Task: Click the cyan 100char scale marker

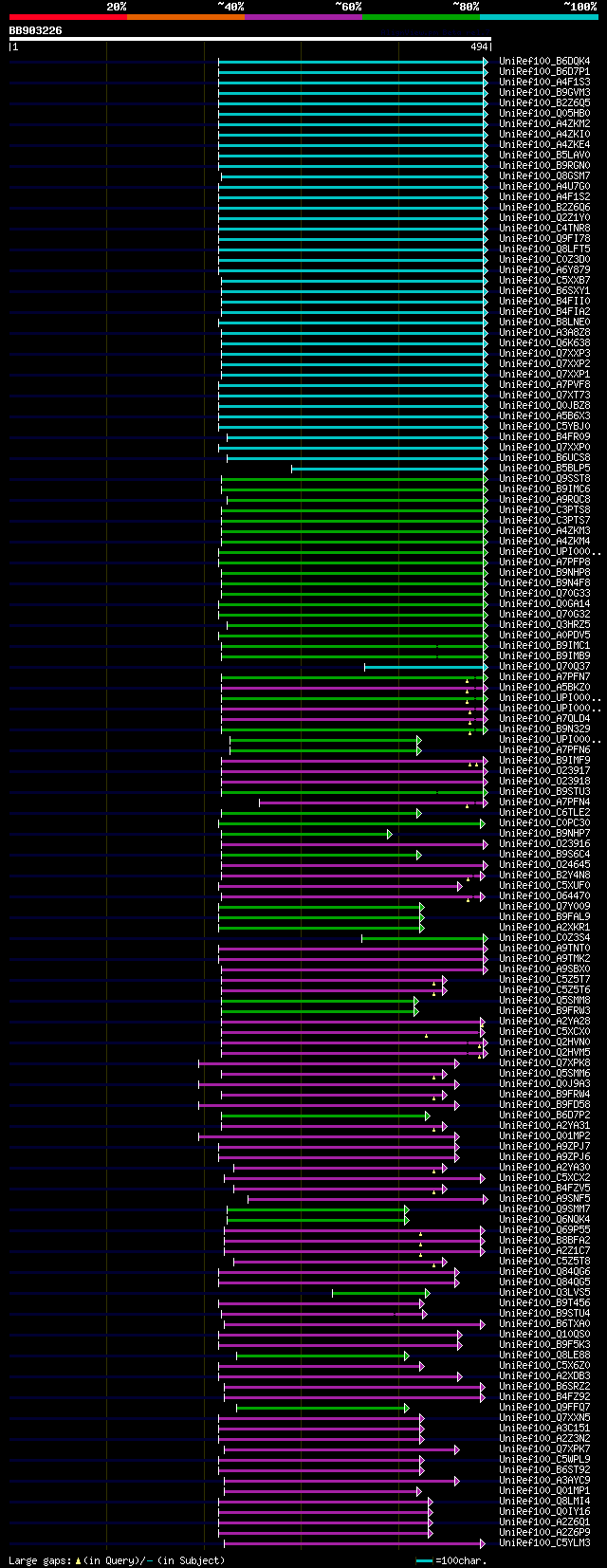Action: pos(424,1560)
